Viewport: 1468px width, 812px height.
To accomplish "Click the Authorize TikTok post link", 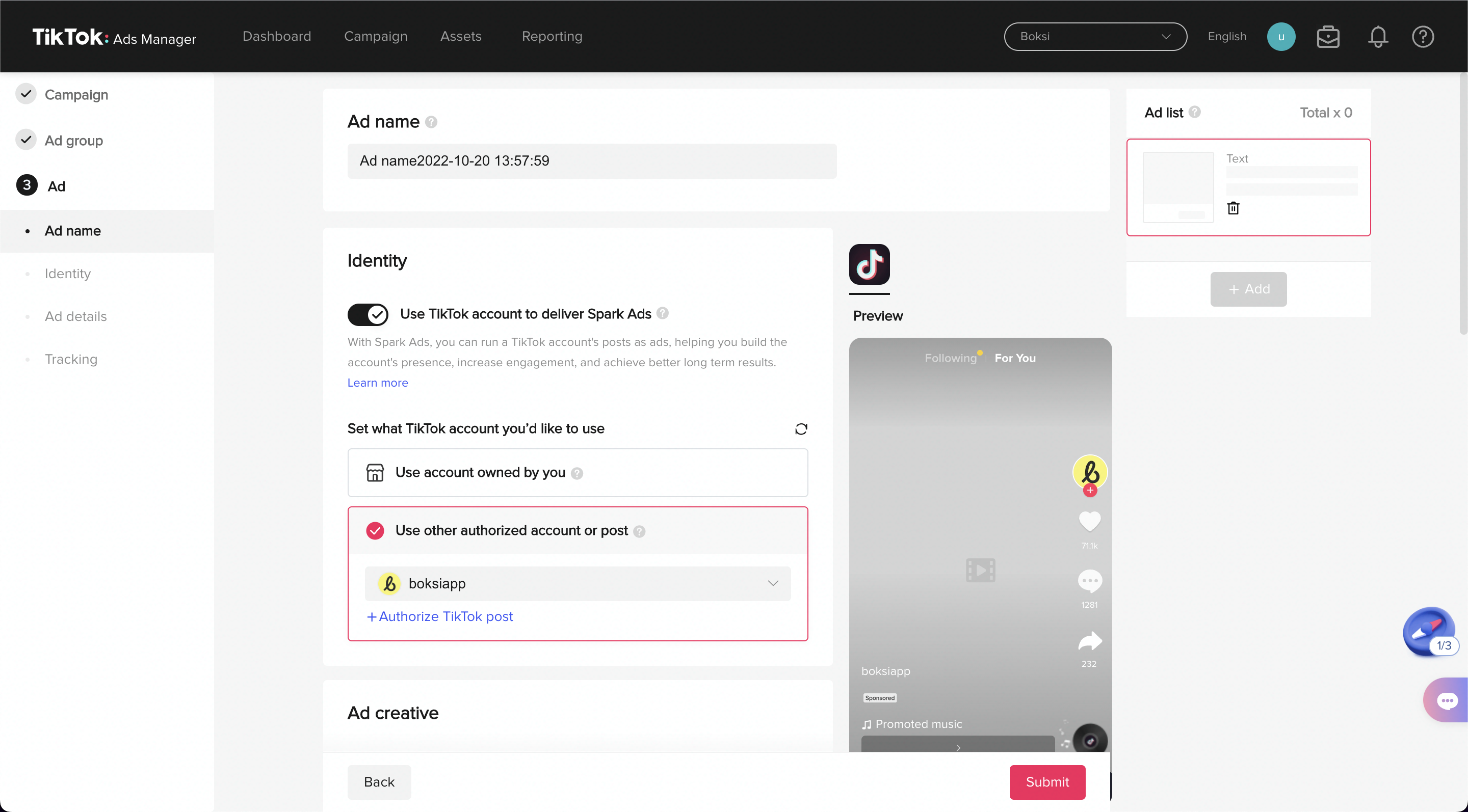I will [440, 616].
